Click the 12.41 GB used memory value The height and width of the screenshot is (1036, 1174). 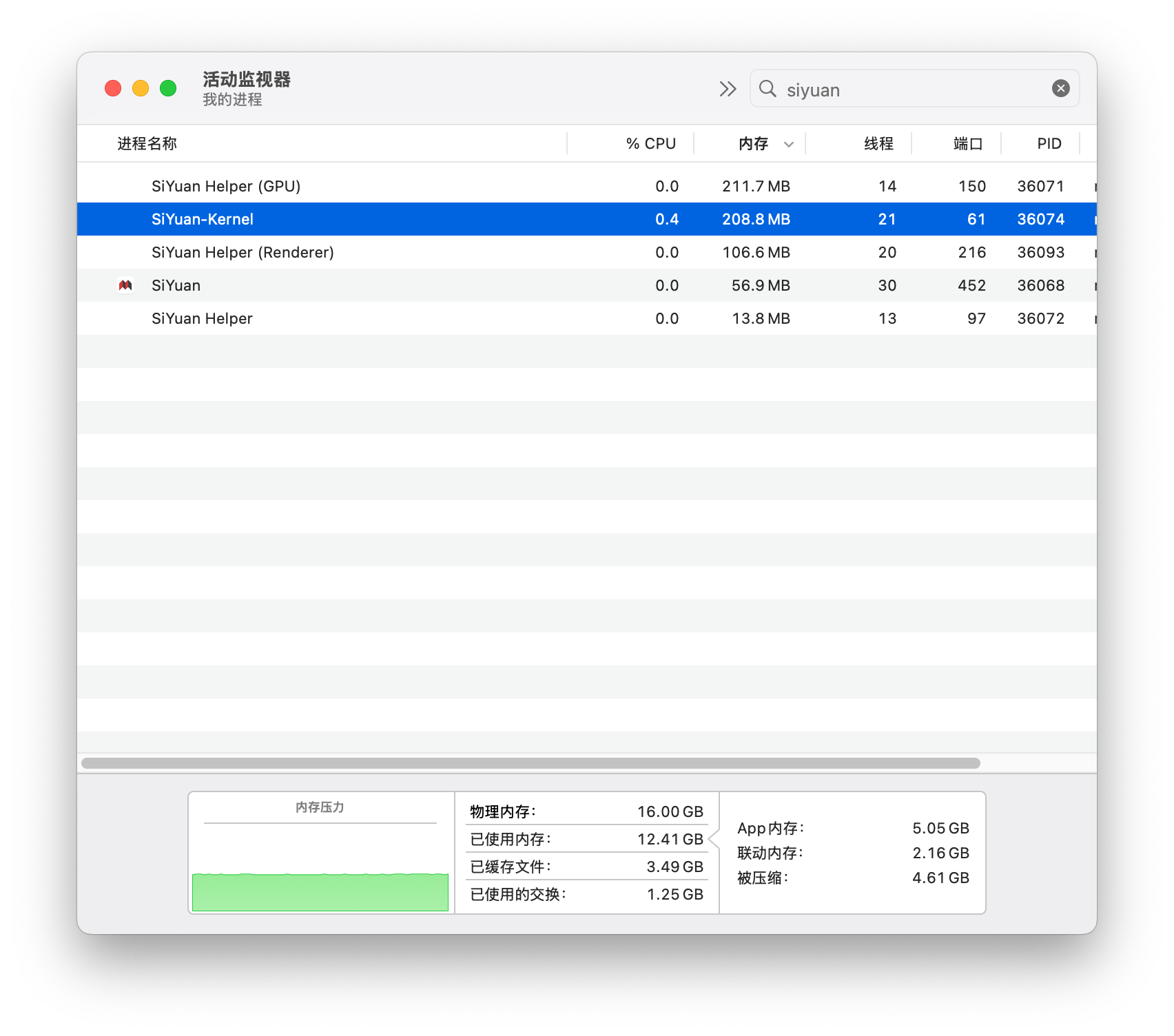click(x=670, y=839)
